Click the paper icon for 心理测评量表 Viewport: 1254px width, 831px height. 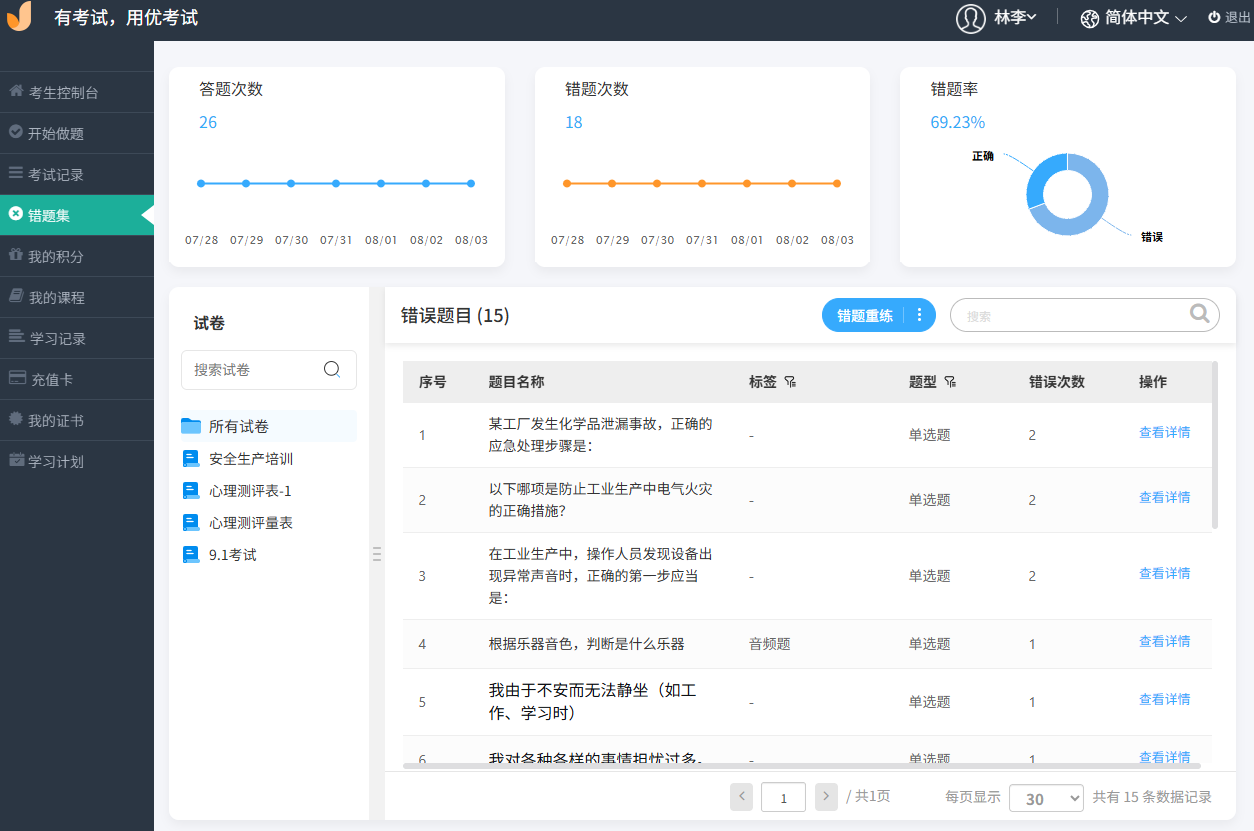click(191, 522)
